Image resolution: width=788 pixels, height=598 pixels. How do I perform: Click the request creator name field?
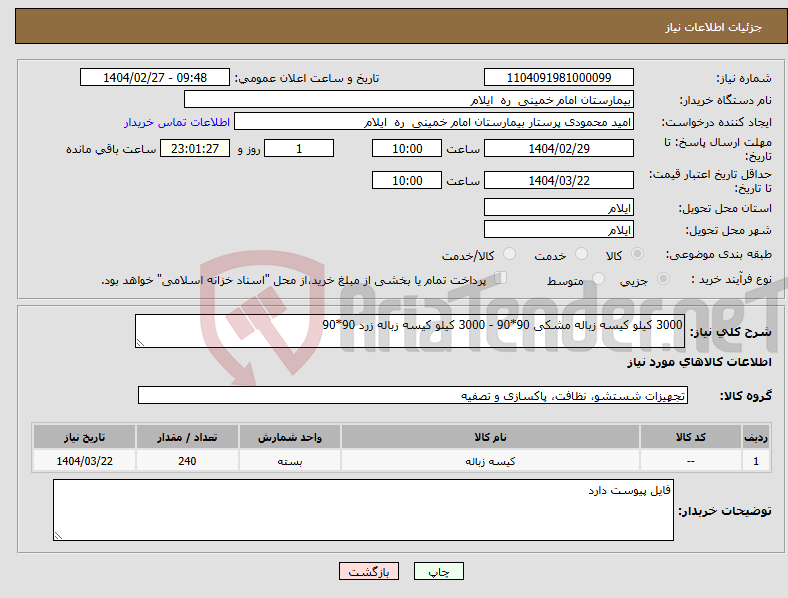click(x=434, y=122)
